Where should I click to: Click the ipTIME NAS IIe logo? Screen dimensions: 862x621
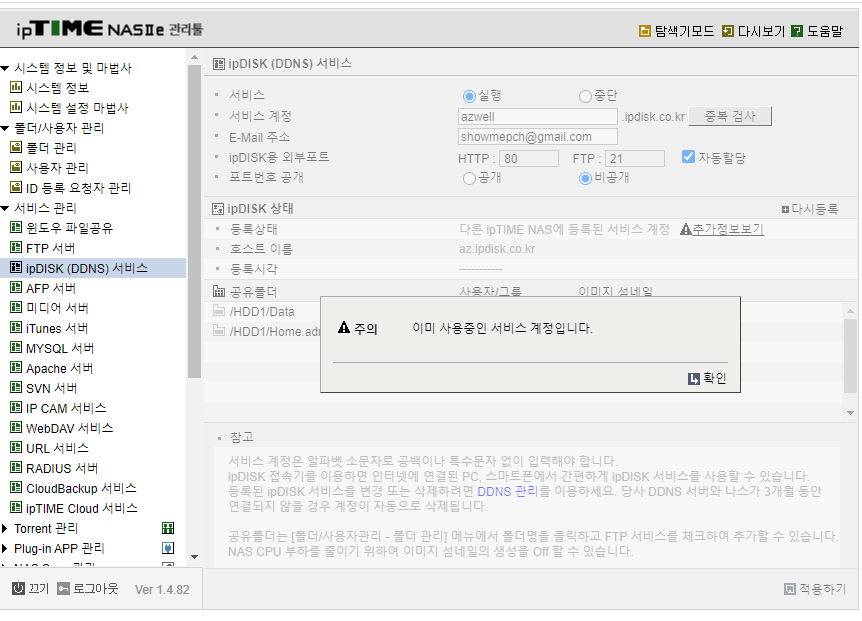click(109, 29)
